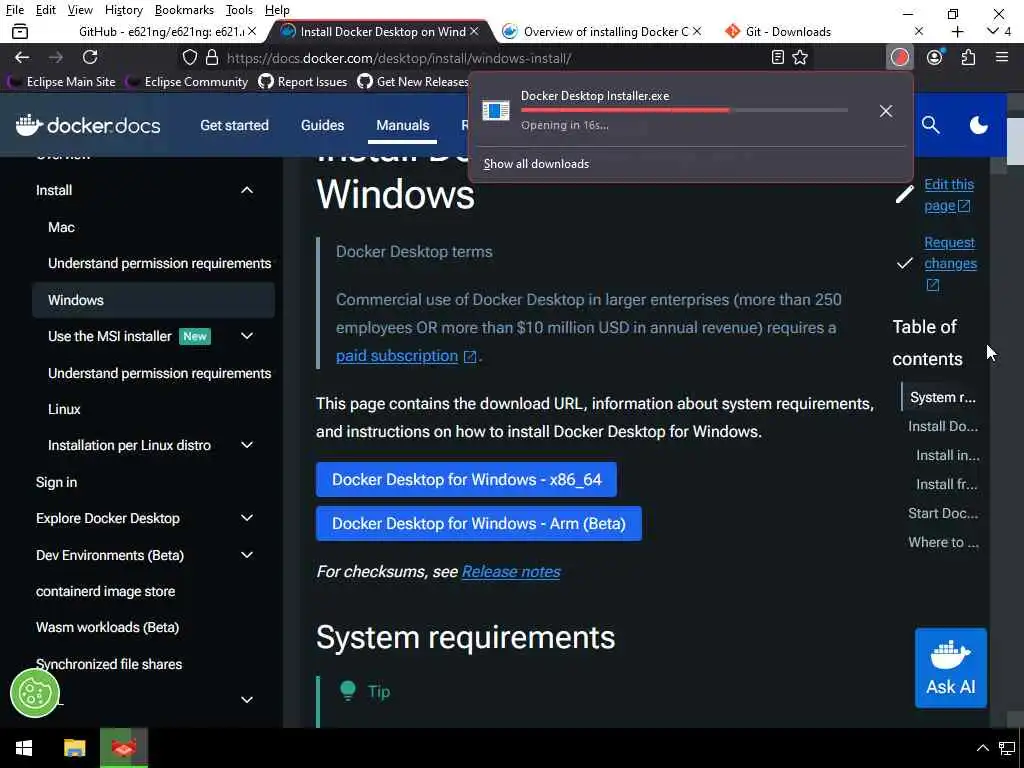
Task: Select Mac in the Install sidebar
Action: pos(61,227)
